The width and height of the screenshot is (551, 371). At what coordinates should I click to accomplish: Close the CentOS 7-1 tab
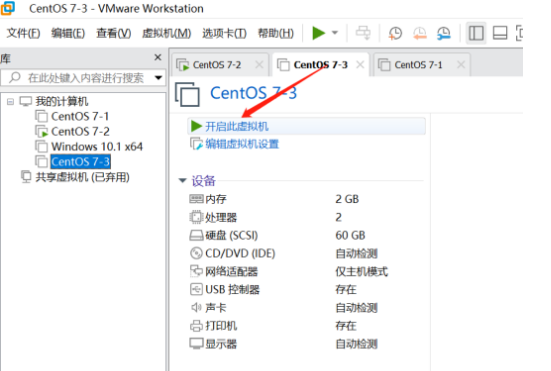click(x=461, y=65)
